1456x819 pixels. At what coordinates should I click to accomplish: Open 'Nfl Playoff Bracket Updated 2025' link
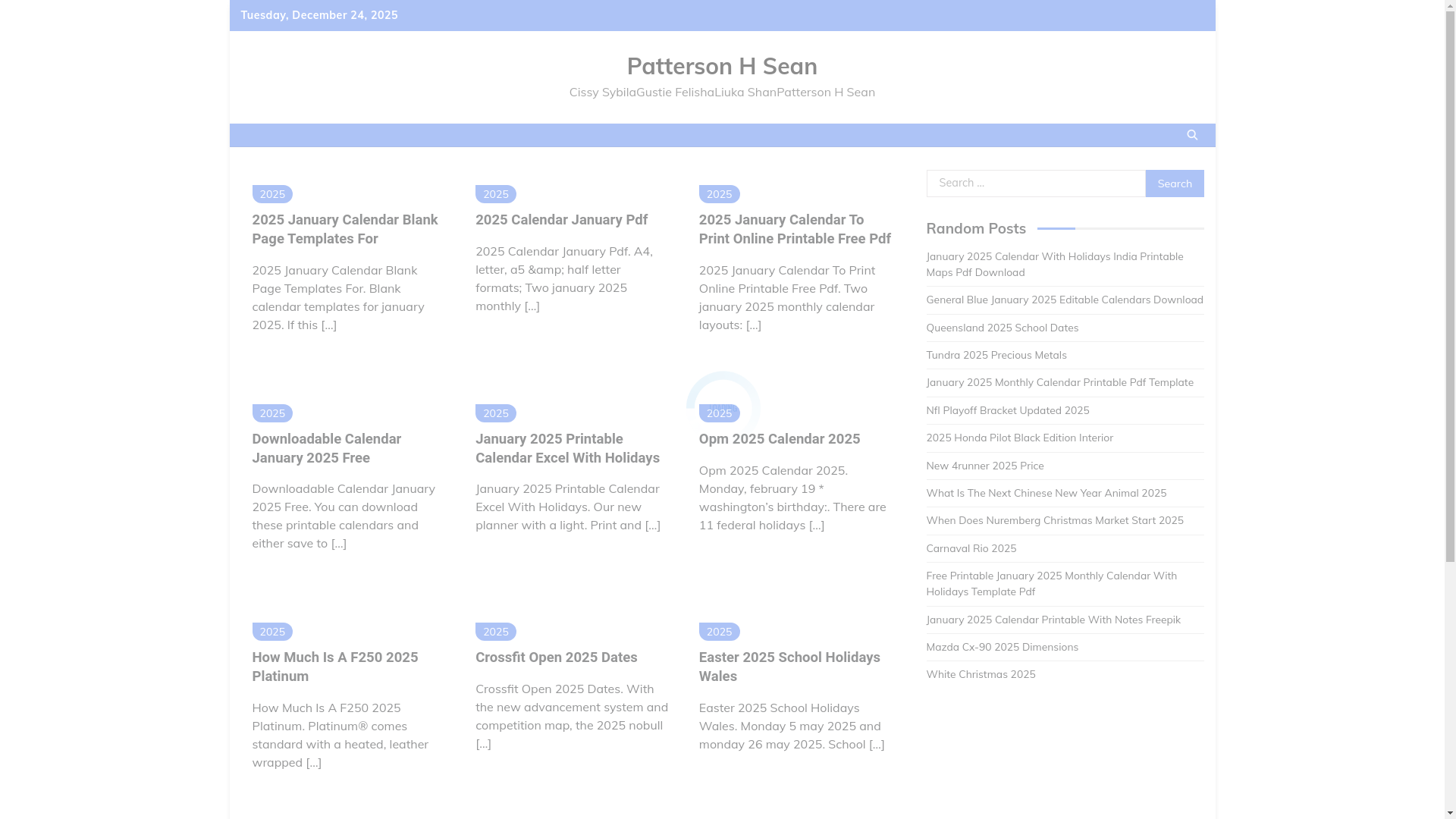tap(1007, 410)
